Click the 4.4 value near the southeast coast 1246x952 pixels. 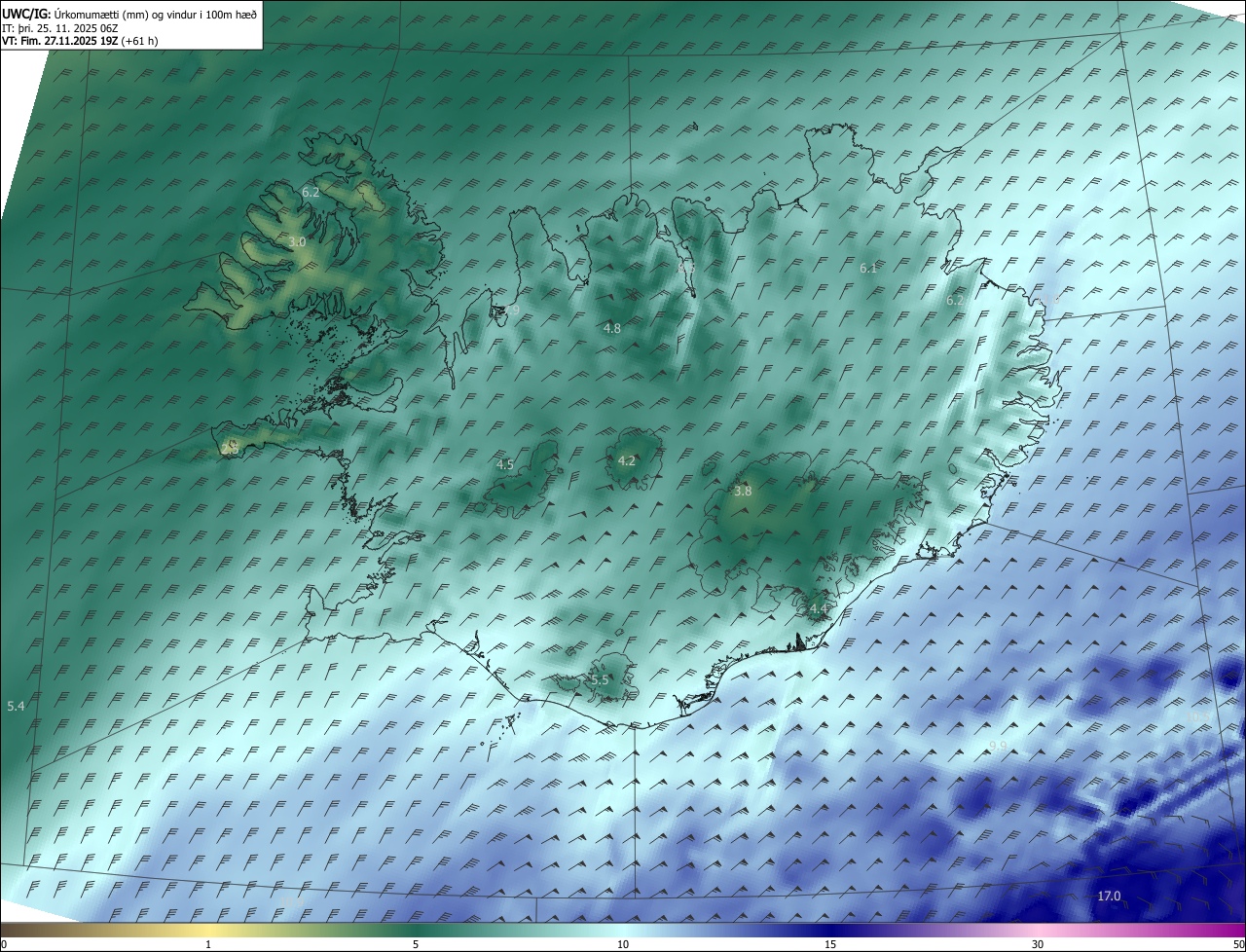pyautogui.click(x=819, y=609)
